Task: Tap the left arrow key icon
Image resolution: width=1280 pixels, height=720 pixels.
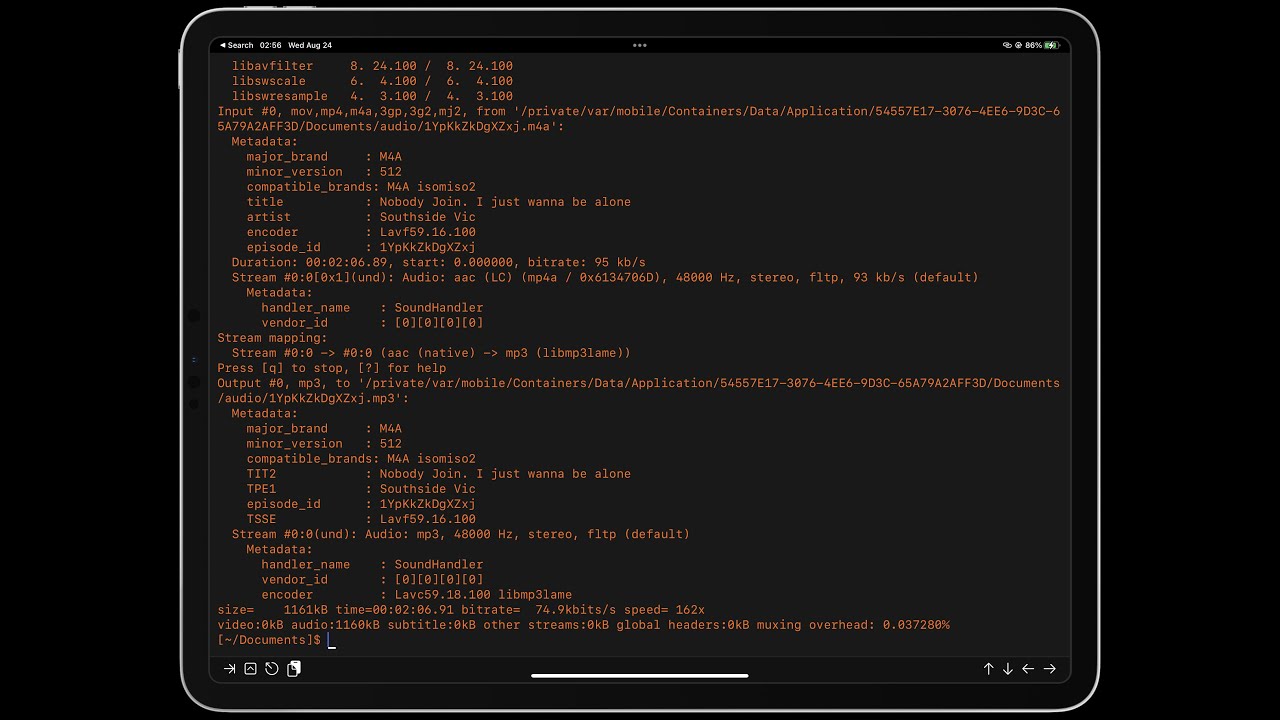Action: point(1028,669)
